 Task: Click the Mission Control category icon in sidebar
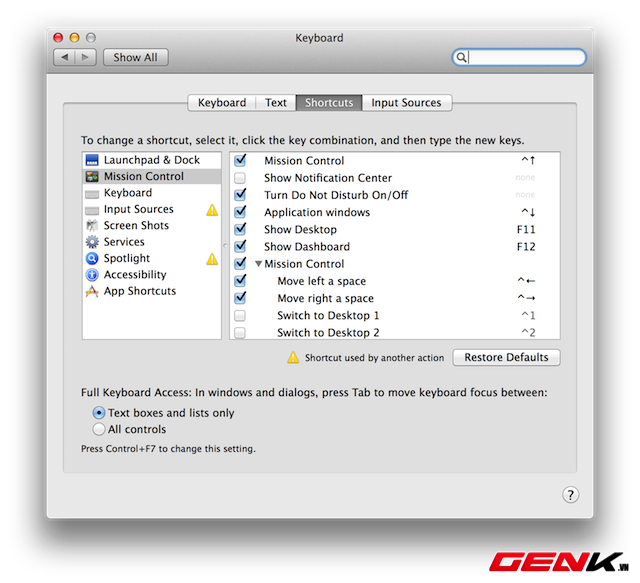point(92,176)
